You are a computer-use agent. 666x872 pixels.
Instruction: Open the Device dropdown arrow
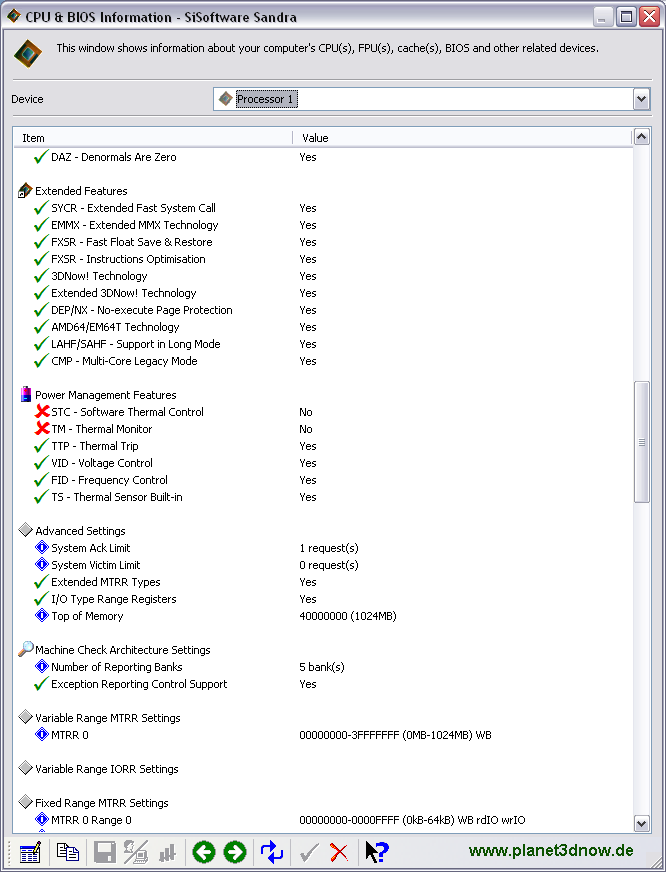click(x=642, y=99)
